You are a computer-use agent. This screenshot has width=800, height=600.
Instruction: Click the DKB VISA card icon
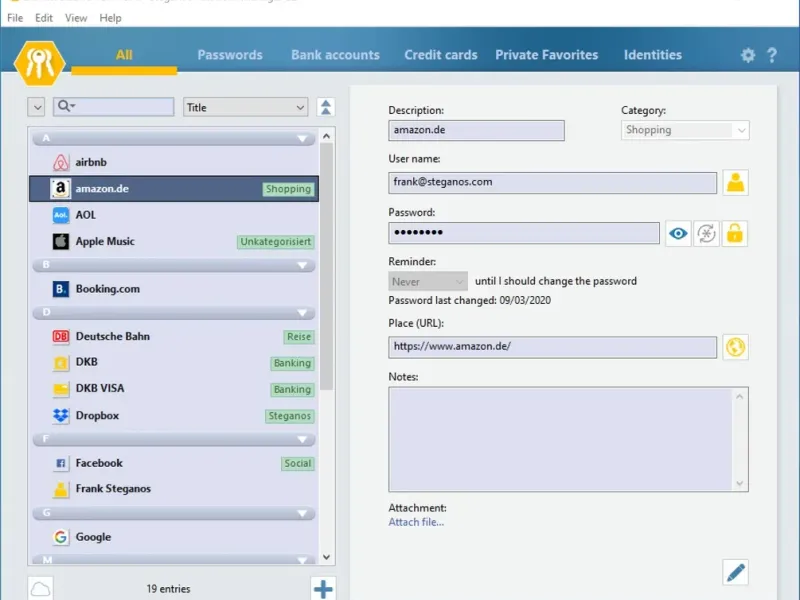click(x=61, y=389)
